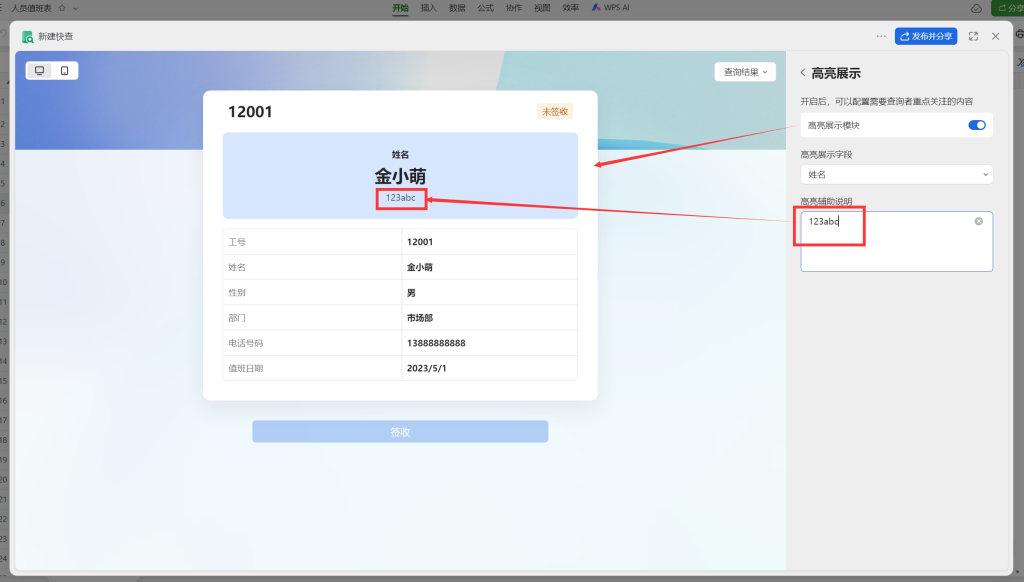Open the dropdown arrow next to the document title
The height and width of the screenshot is (582, 1024).
76,7
